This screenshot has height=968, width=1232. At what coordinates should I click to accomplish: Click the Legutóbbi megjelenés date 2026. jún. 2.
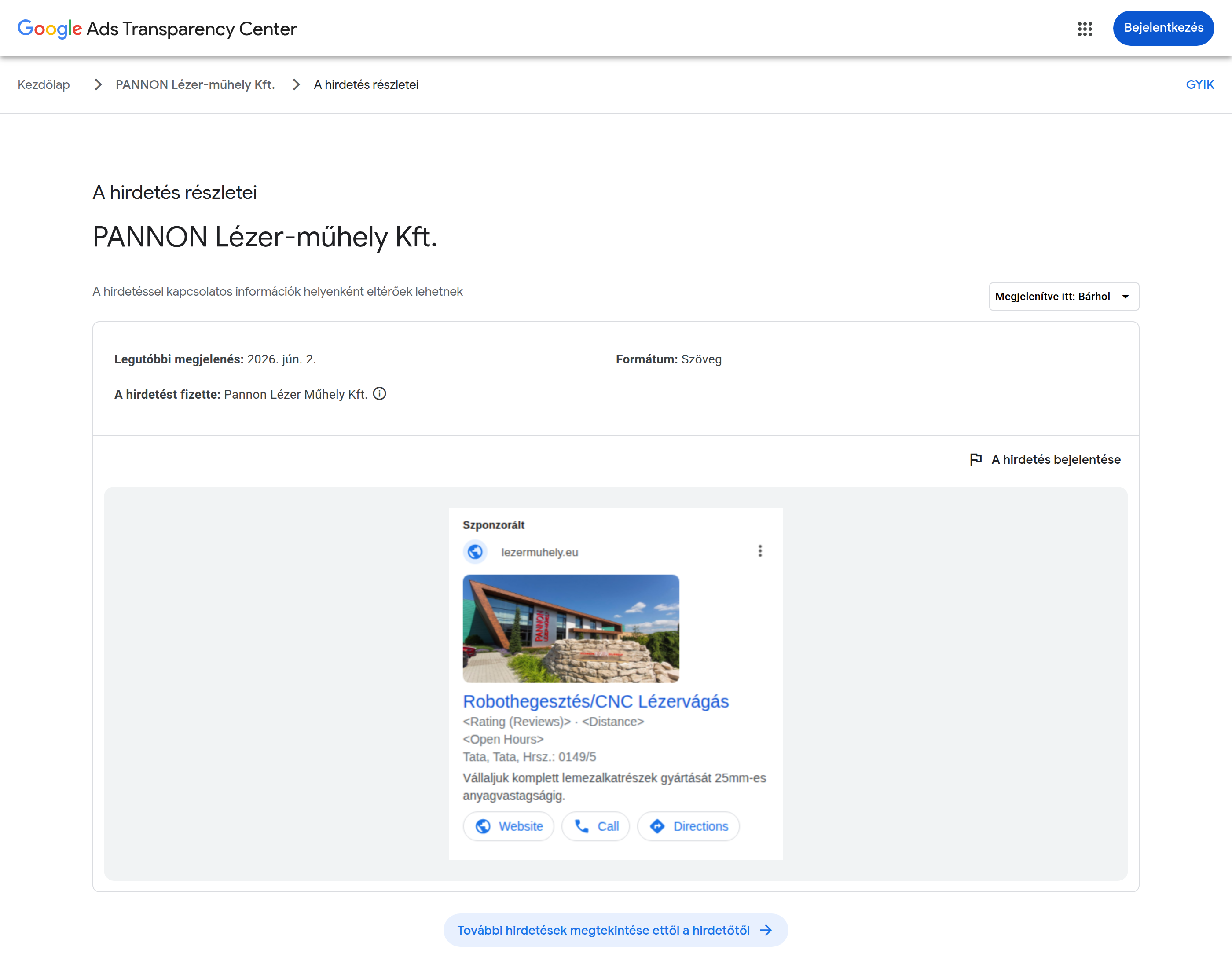click(282, 359)
